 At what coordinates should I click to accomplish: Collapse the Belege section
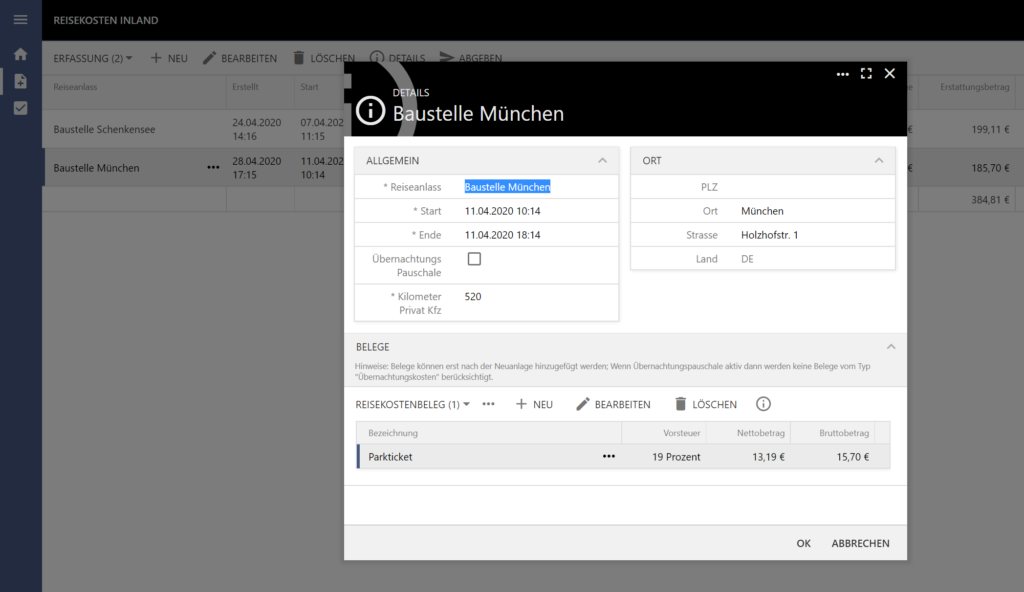click(x=890, y=347)
